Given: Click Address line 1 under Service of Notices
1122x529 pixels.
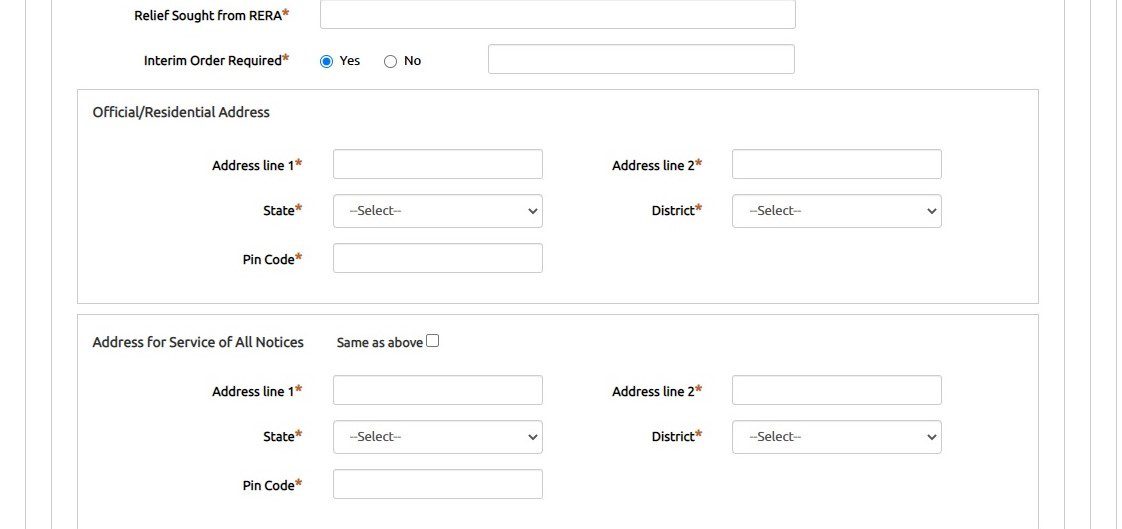Looking at the screenshot, I should click(437, 390).
